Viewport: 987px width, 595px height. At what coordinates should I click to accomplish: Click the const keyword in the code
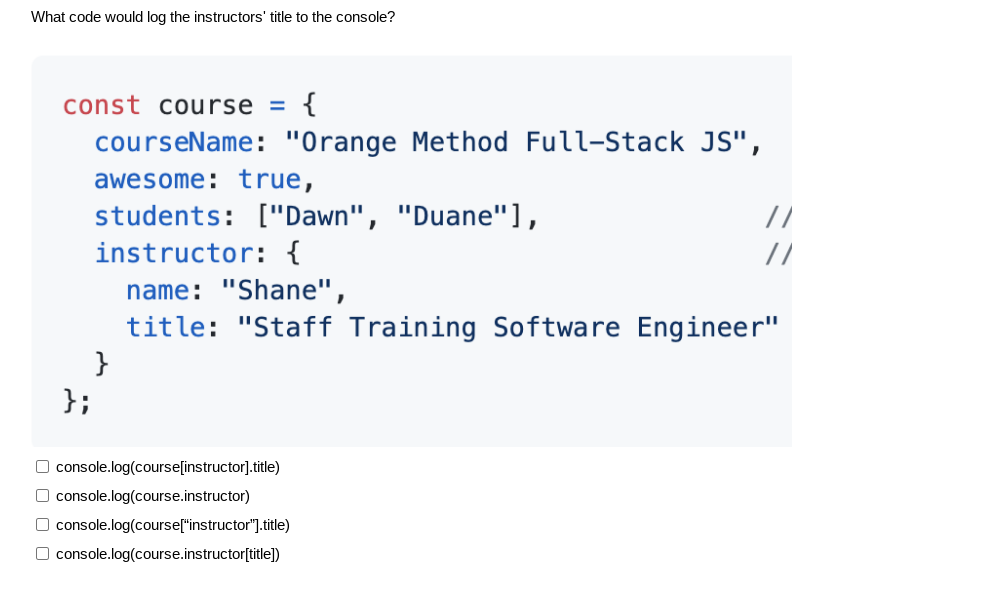point(101,104)
